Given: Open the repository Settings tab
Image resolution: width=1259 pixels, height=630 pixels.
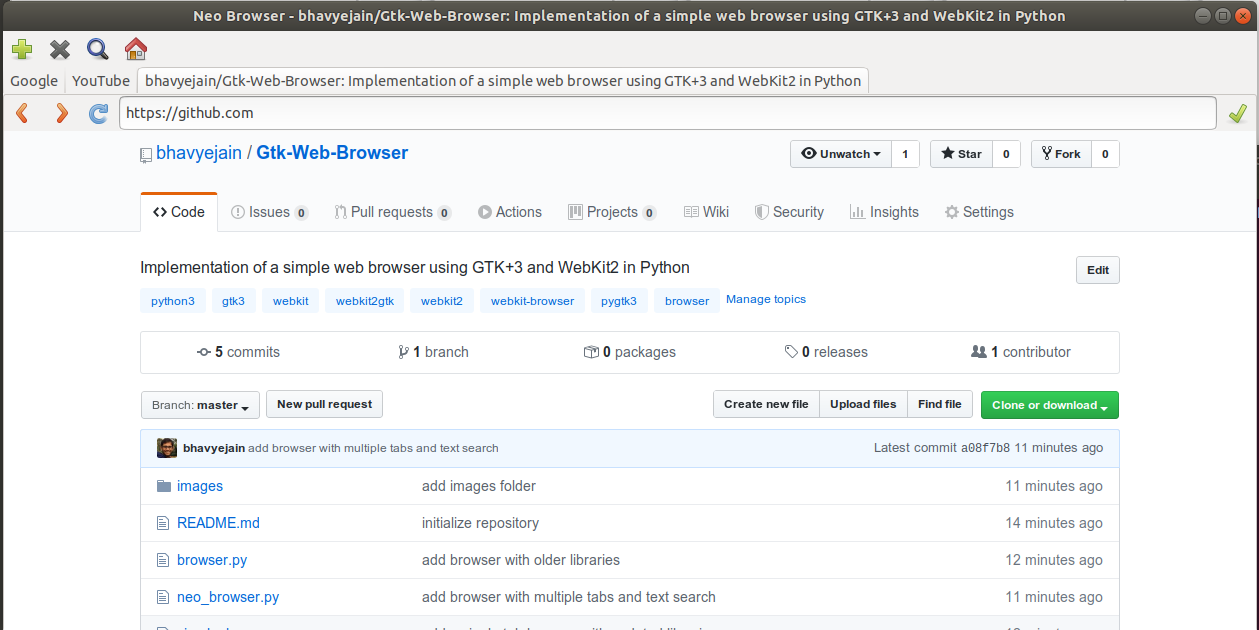Looking at the screenshot, I should pyautogui.click(x=979, y=212).
